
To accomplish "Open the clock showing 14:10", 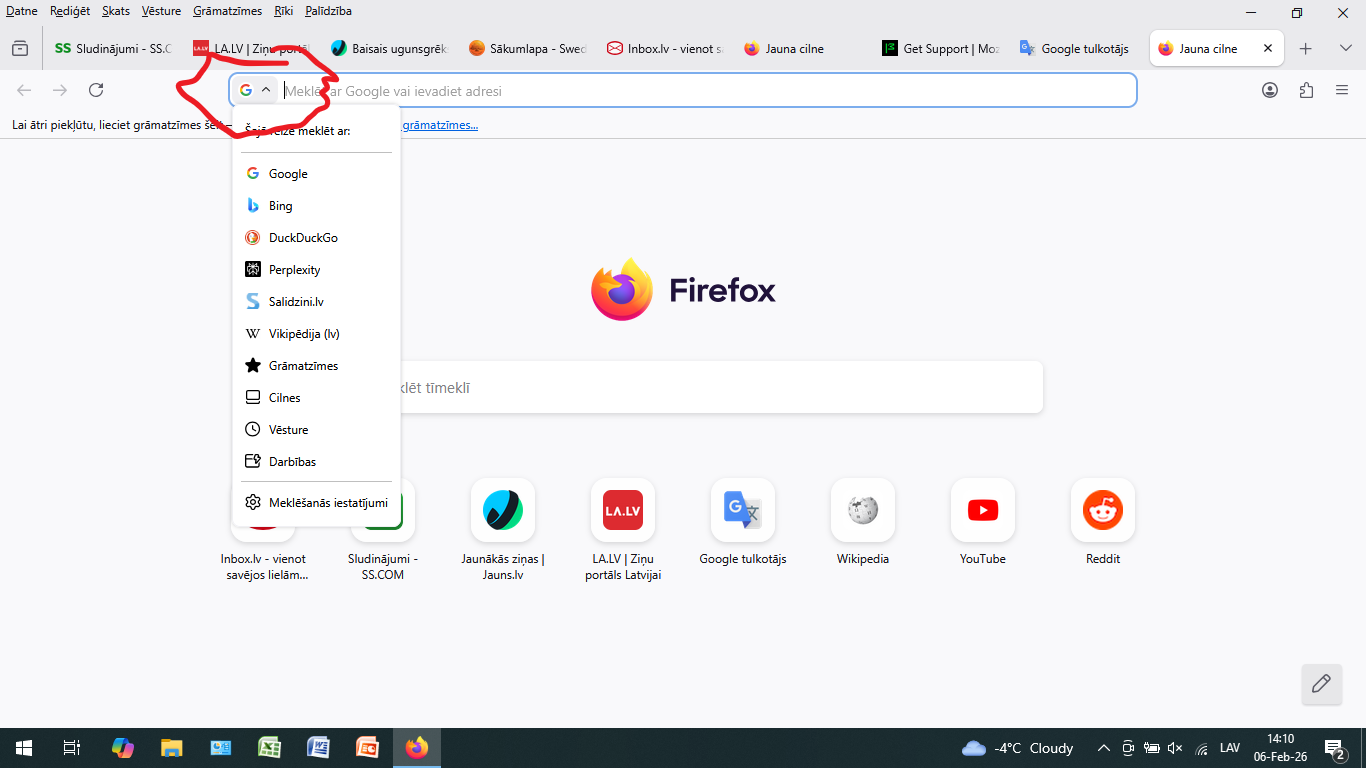I will coord(1281,748).
